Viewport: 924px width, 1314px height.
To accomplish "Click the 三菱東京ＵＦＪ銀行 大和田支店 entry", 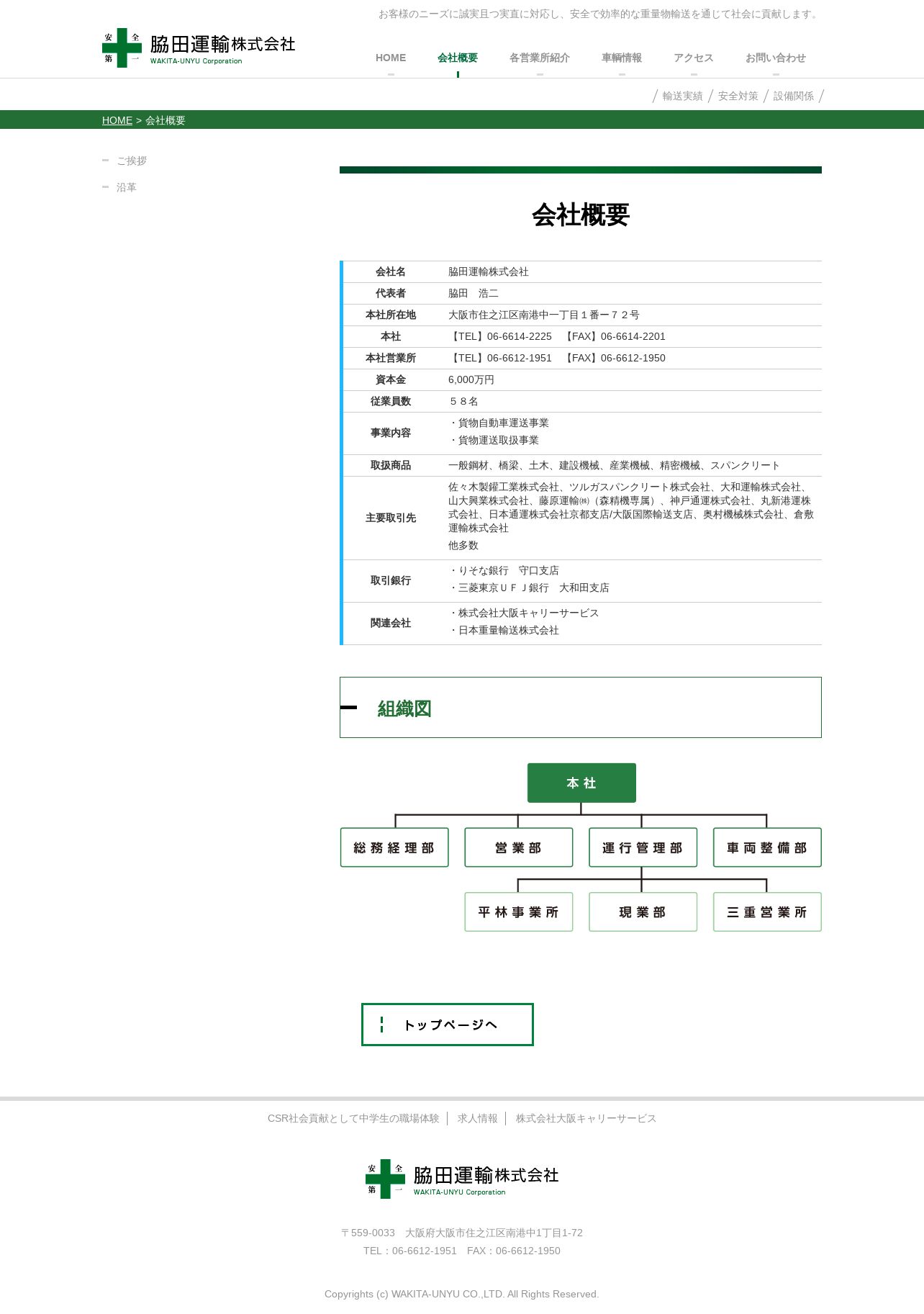I will (x=529, y=588).
